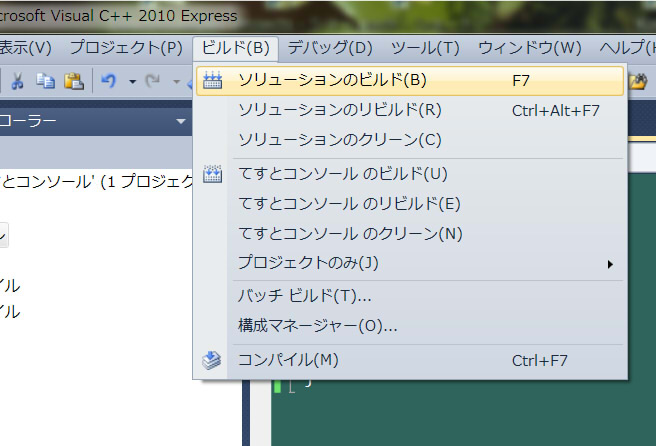Select てすとコンソール のクリーン(N)
This screenshot has width=656, height=446.
point(410,233)
